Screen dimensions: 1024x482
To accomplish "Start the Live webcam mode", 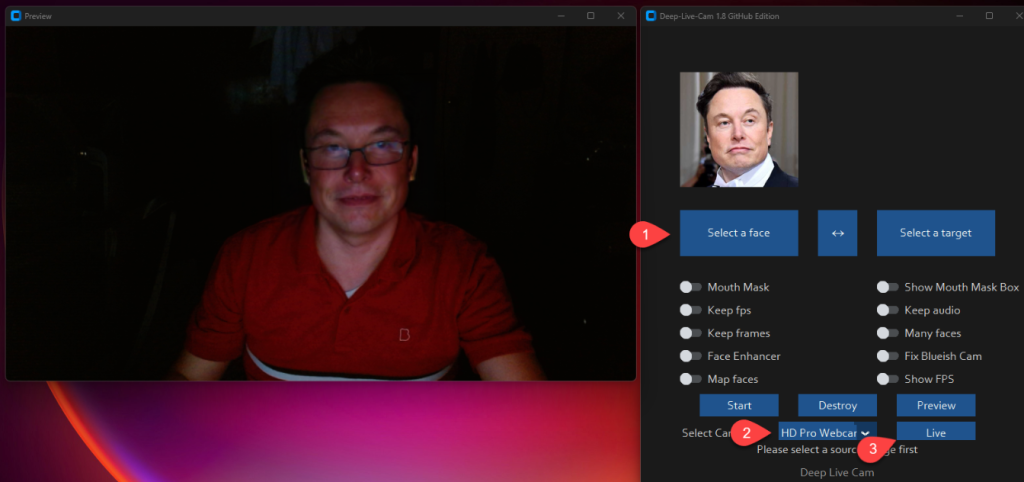I will 936,432.
